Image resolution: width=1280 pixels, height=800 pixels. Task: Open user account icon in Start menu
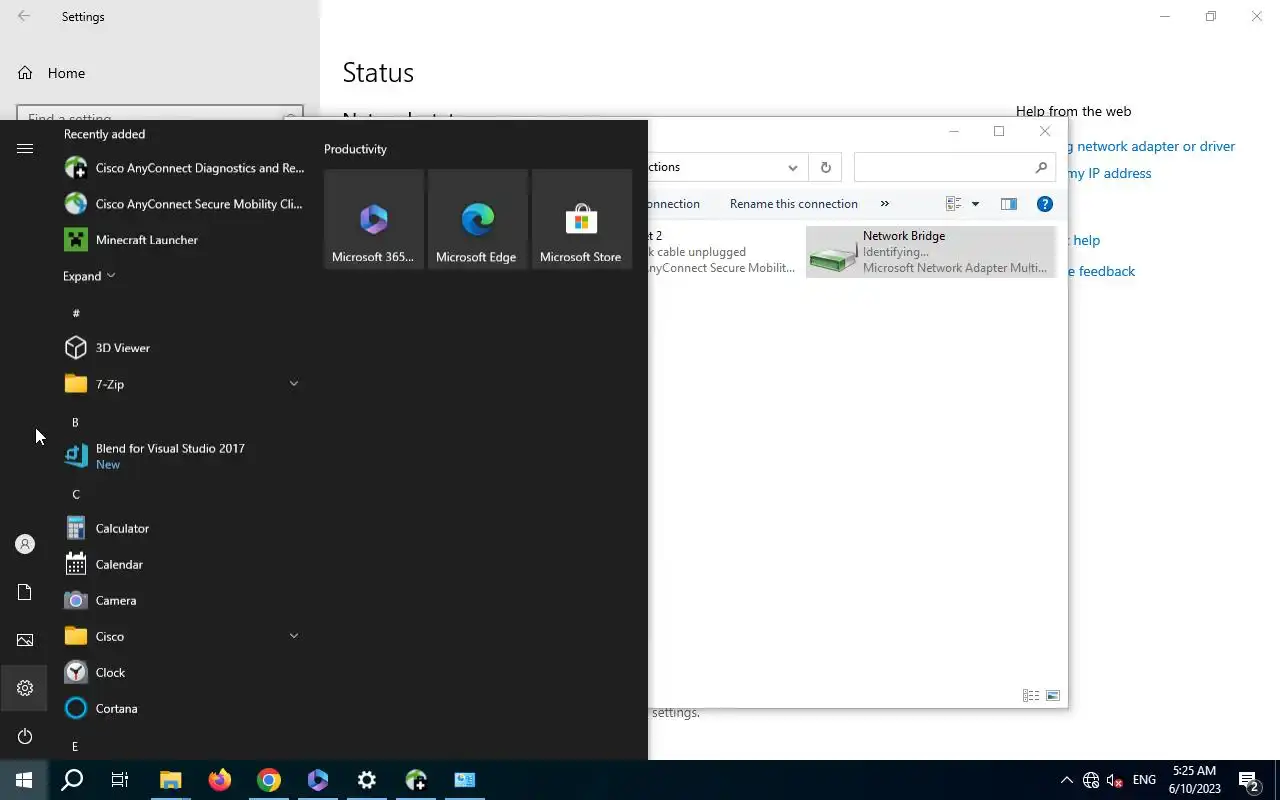point(25,544)
